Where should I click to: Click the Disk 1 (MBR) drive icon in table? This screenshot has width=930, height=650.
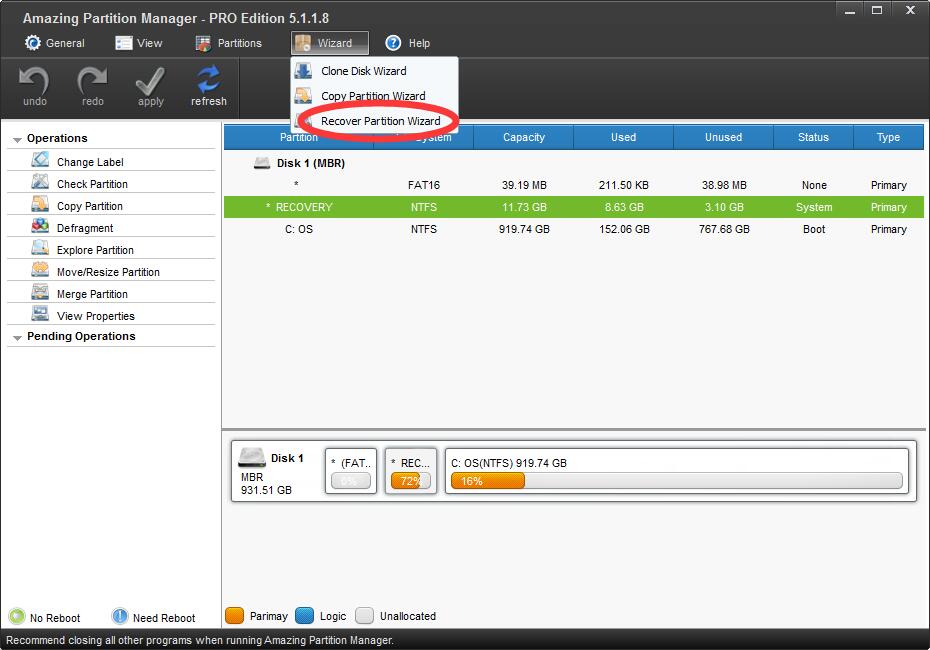click(x=262, y=162)
